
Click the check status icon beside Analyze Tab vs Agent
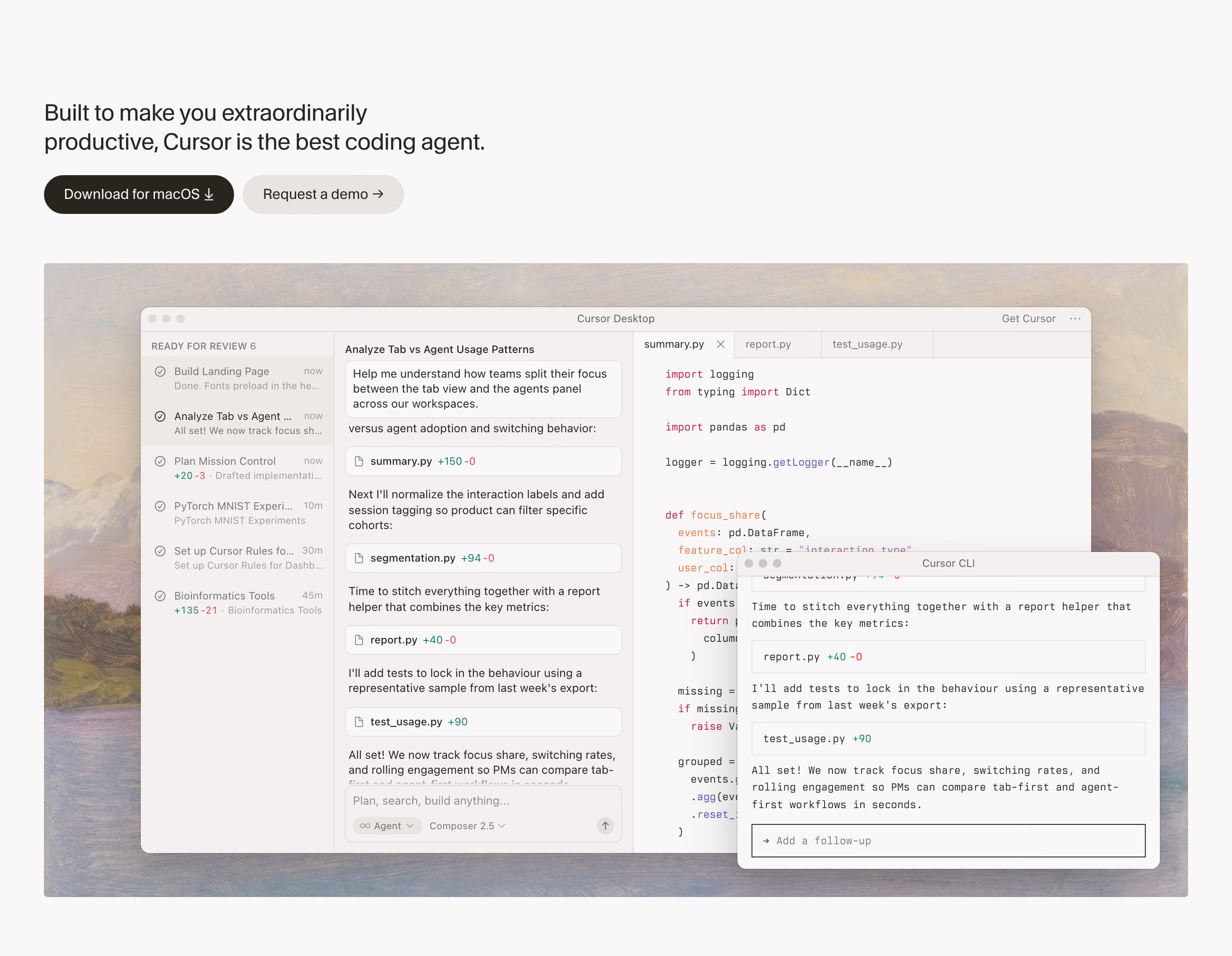pyautogui.click(x=160, y=416)
